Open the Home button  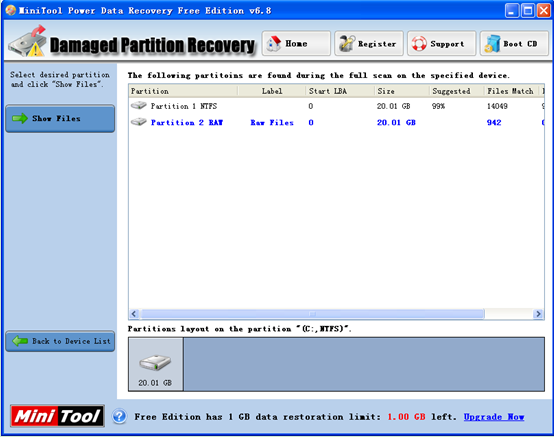[x=296, y=43]
